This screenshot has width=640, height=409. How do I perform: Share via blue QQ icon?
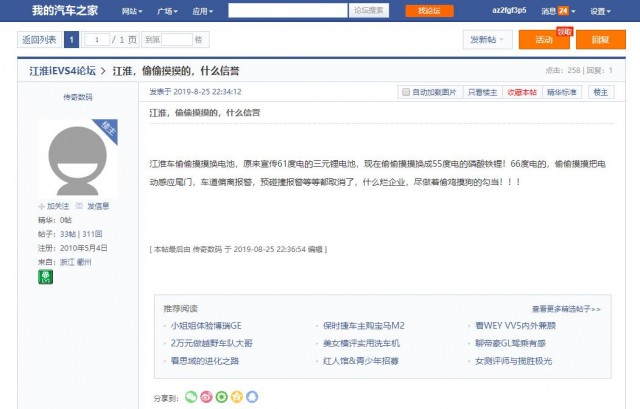(x=252, y=396)
